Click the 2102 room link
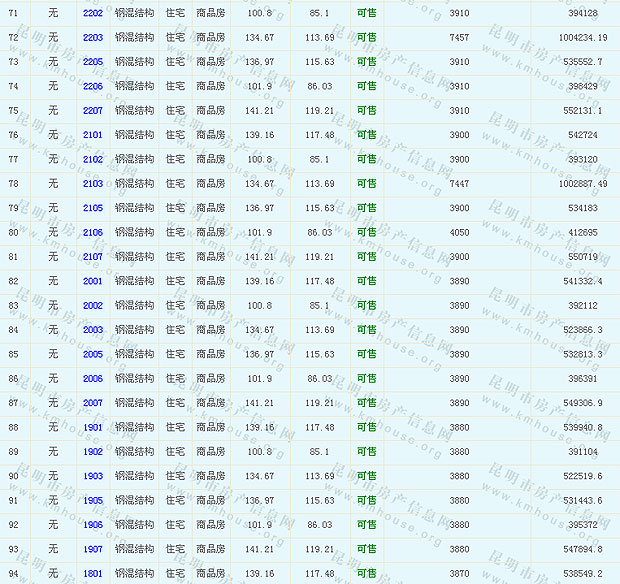Image resolution: width=620 pixels, height=584 pixels. pyautogui.click(x=93, y=159)
